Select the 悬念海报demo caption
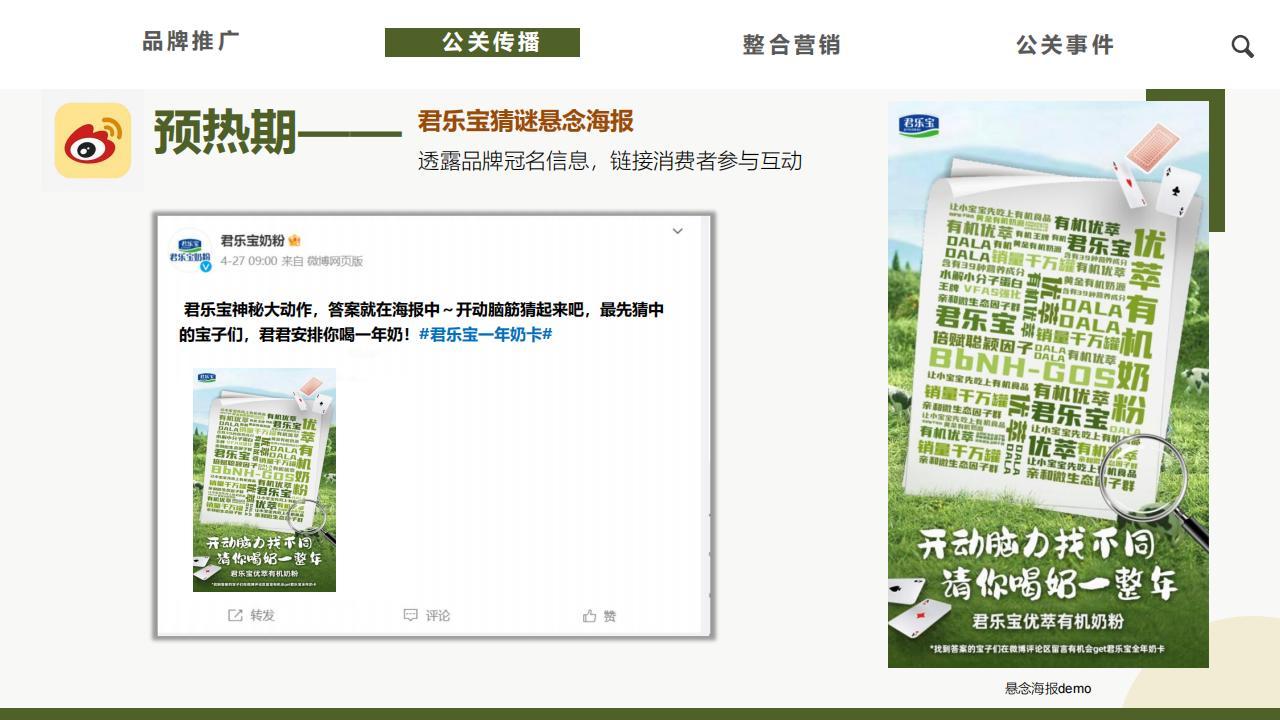Screen dimensions: 1280x720 click(1048, 688)
